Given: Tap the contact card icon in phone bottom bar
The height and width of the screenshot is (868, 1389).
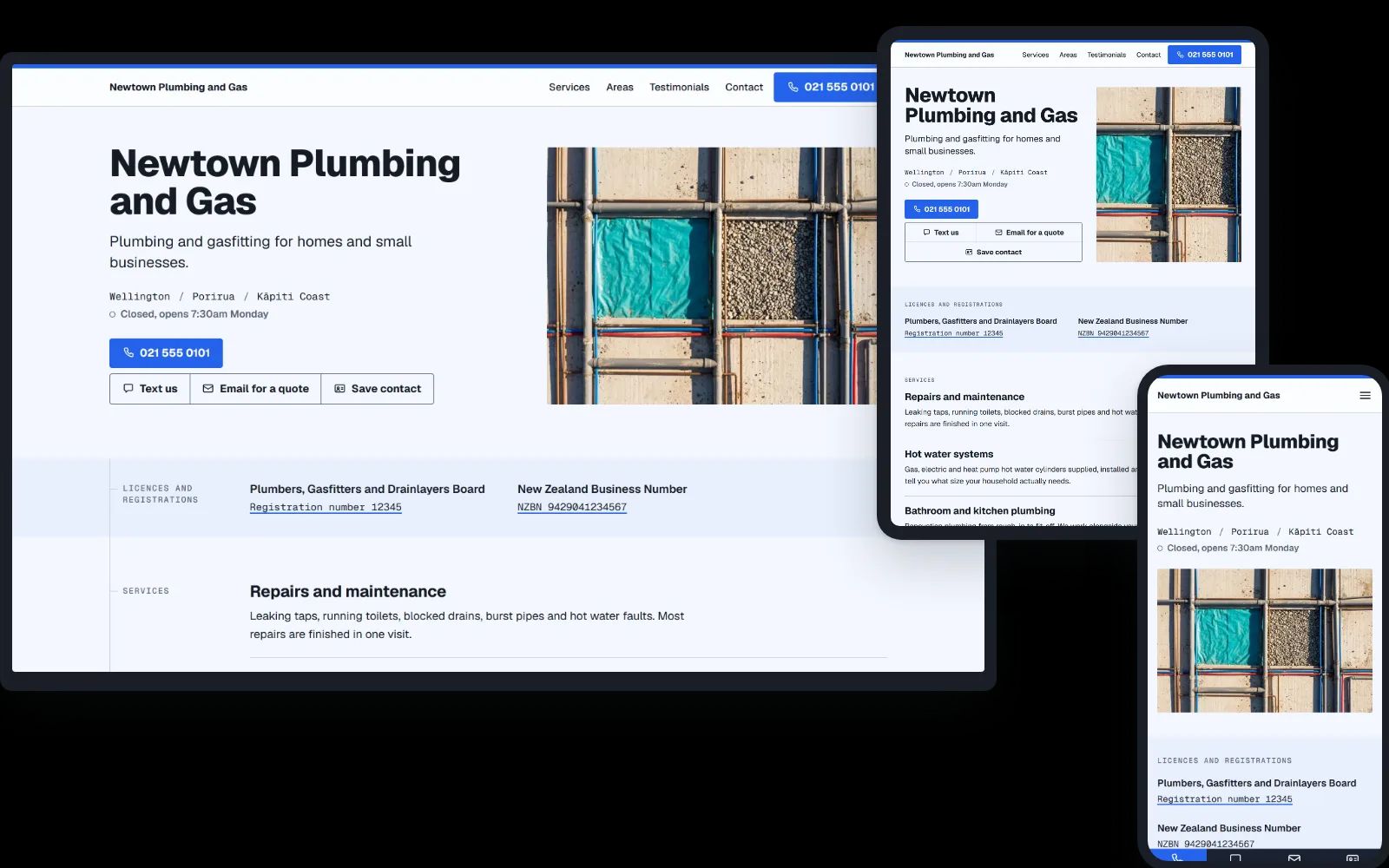Looking at the screenshot, I should [1352, 858].
